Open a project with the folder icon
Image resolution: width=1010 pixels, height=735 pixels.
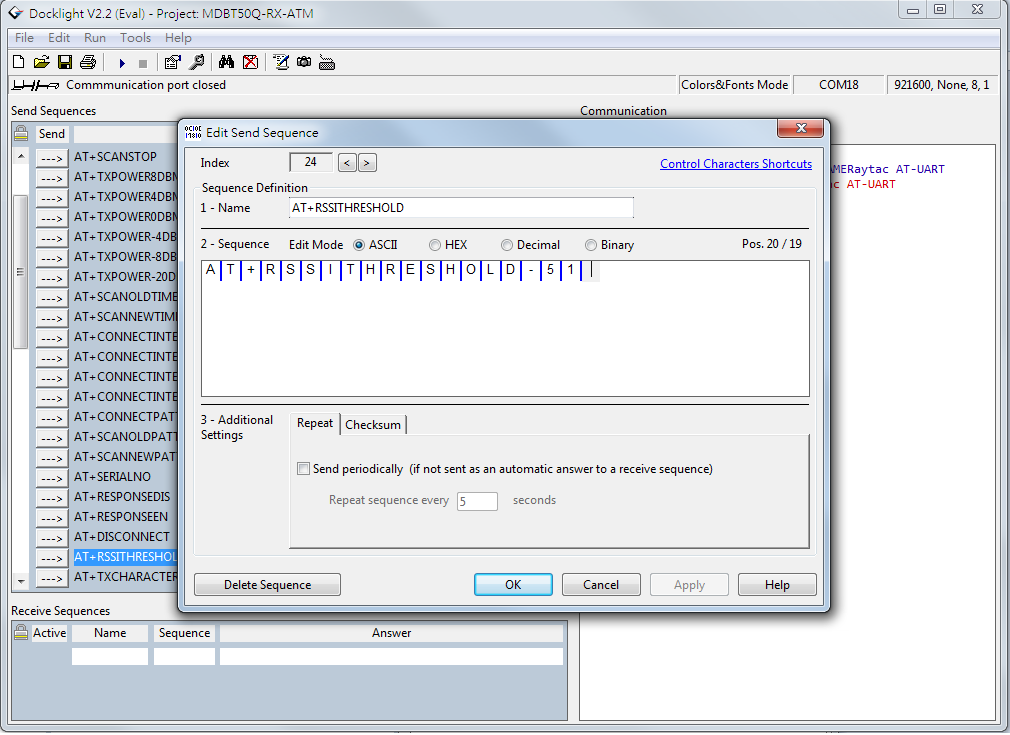tap(42, 62)
